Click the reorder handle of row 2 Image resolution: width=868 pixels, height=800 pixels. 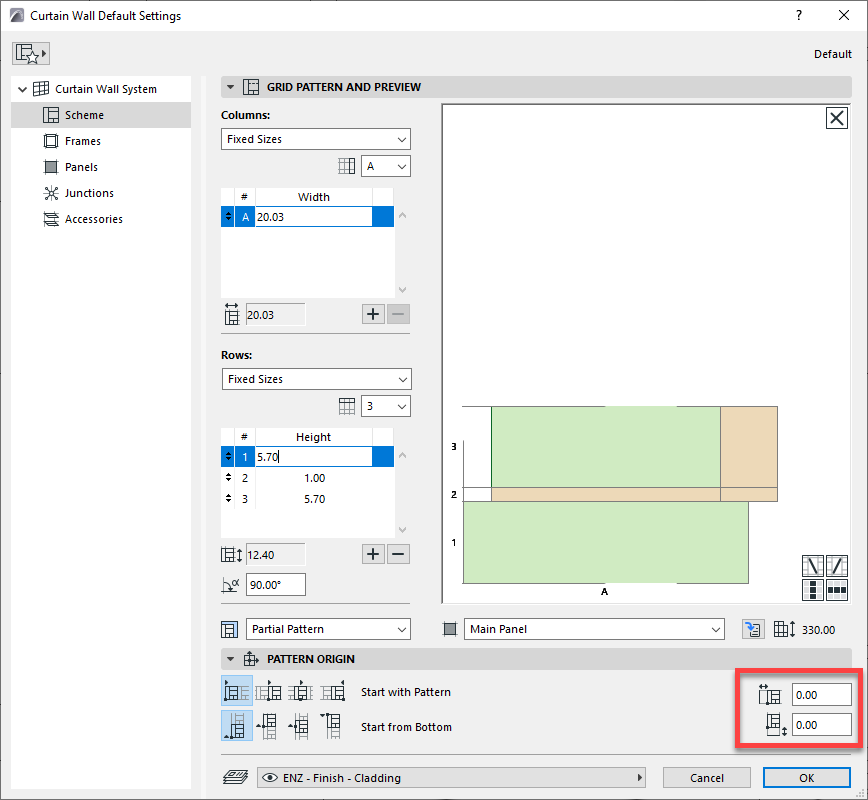tap(228, 477)
